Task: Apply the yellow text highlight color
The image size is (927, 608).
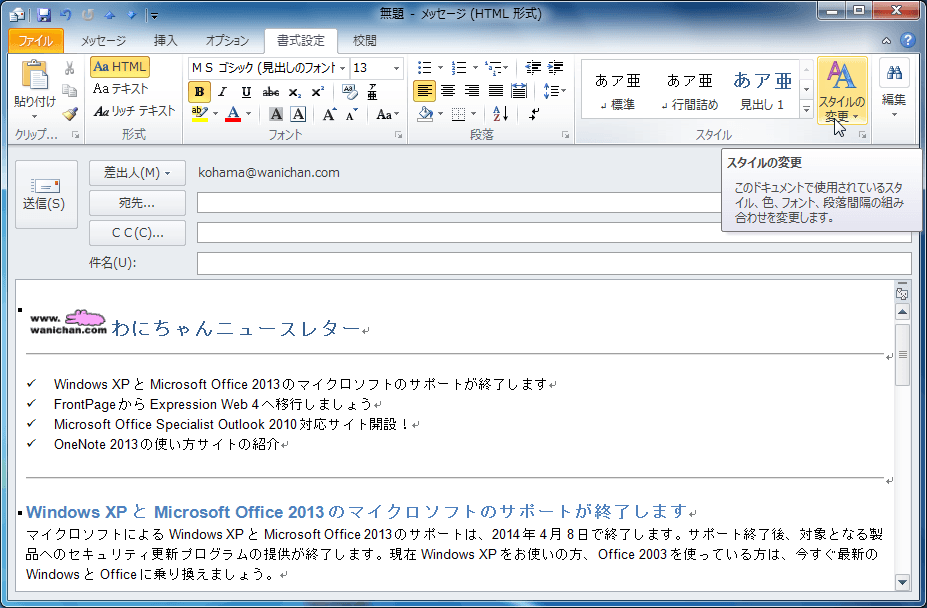Action: tap(200, 114)
